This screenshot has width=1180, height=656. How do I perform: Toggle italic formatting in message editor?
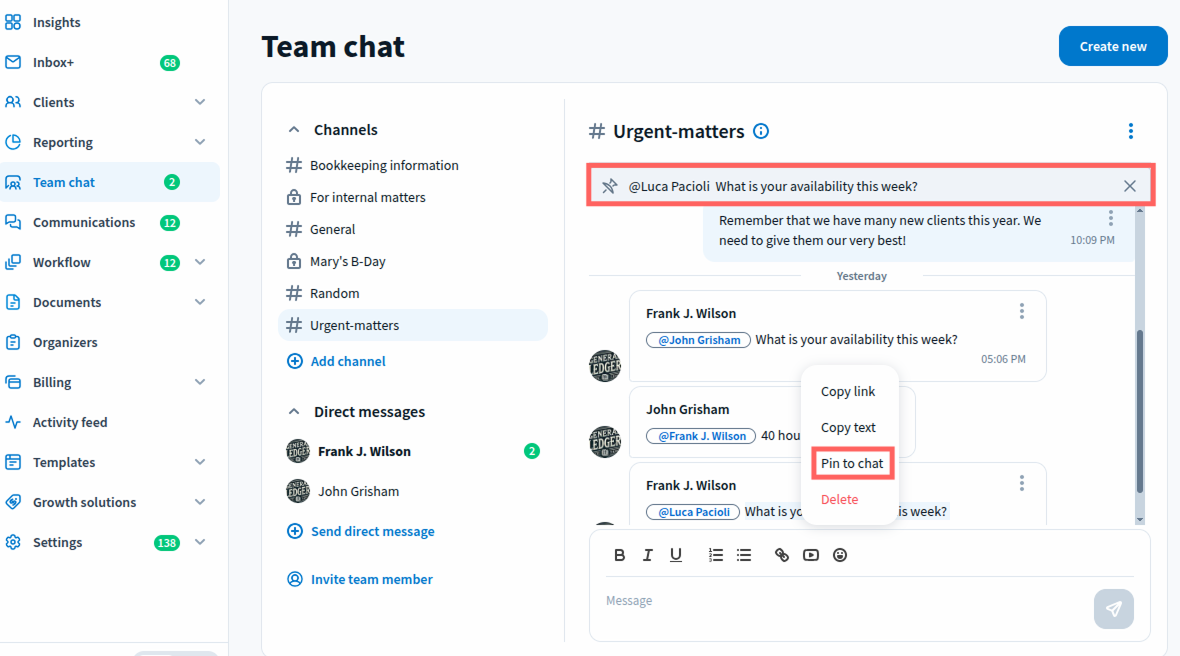[x=647, y=555]
